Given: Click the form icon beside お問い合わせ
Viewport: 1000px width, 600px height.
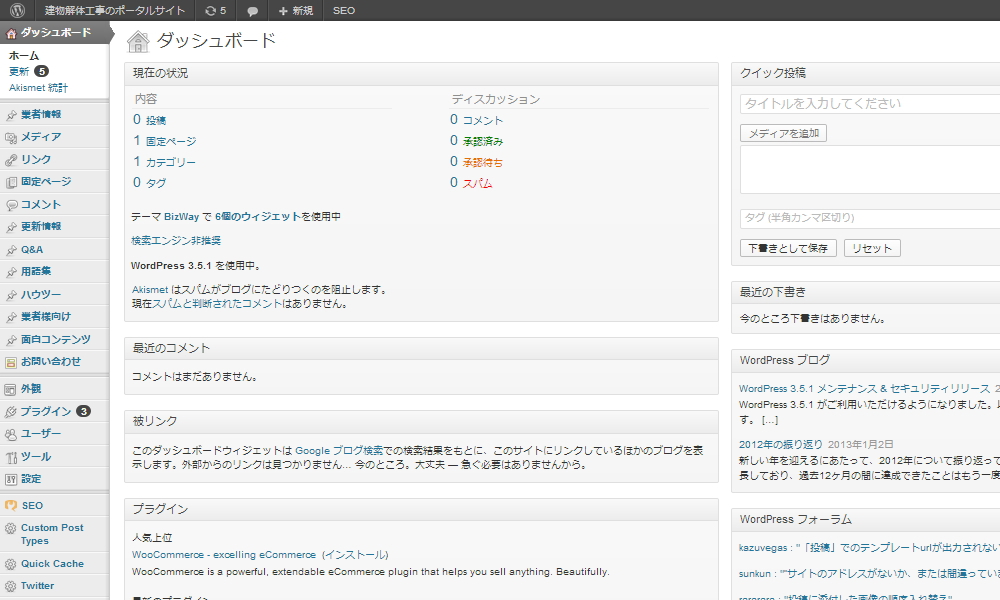Looking at the screenshot, I should [11, 362].
